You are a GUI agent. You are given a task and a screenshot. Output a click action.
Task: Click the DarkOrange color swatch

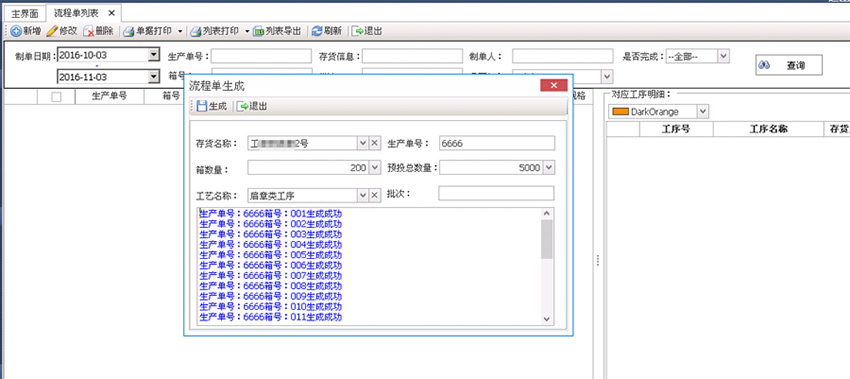pos(620,112)
